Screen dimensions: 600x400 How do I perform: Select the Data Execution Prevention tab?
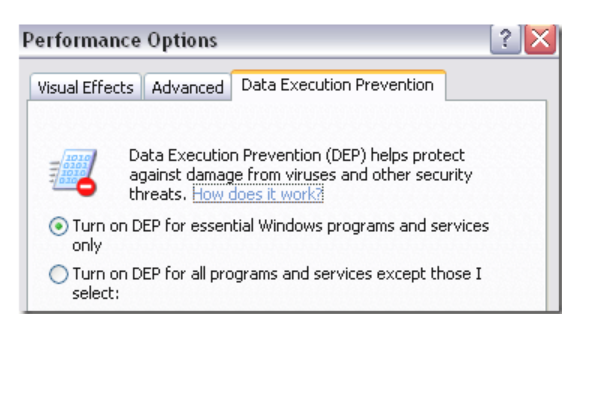point(338,85)
